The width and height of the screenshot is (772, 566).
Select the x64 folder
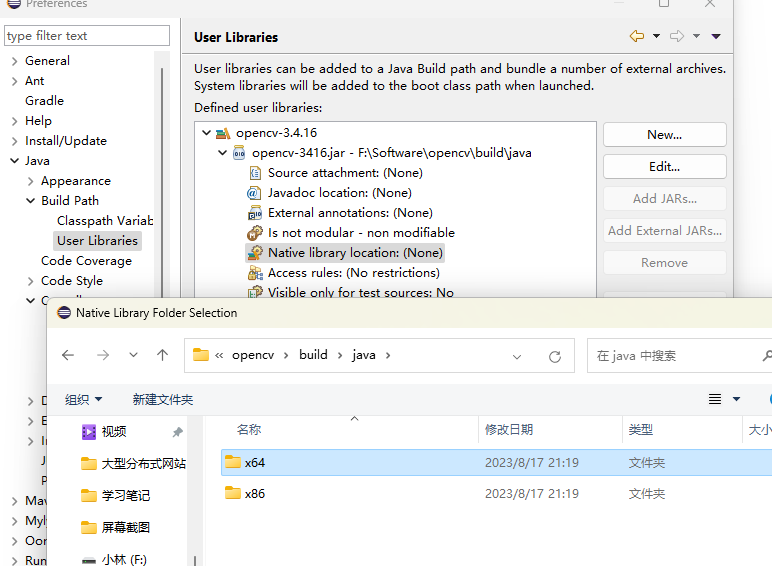click(x=496, y=463)
